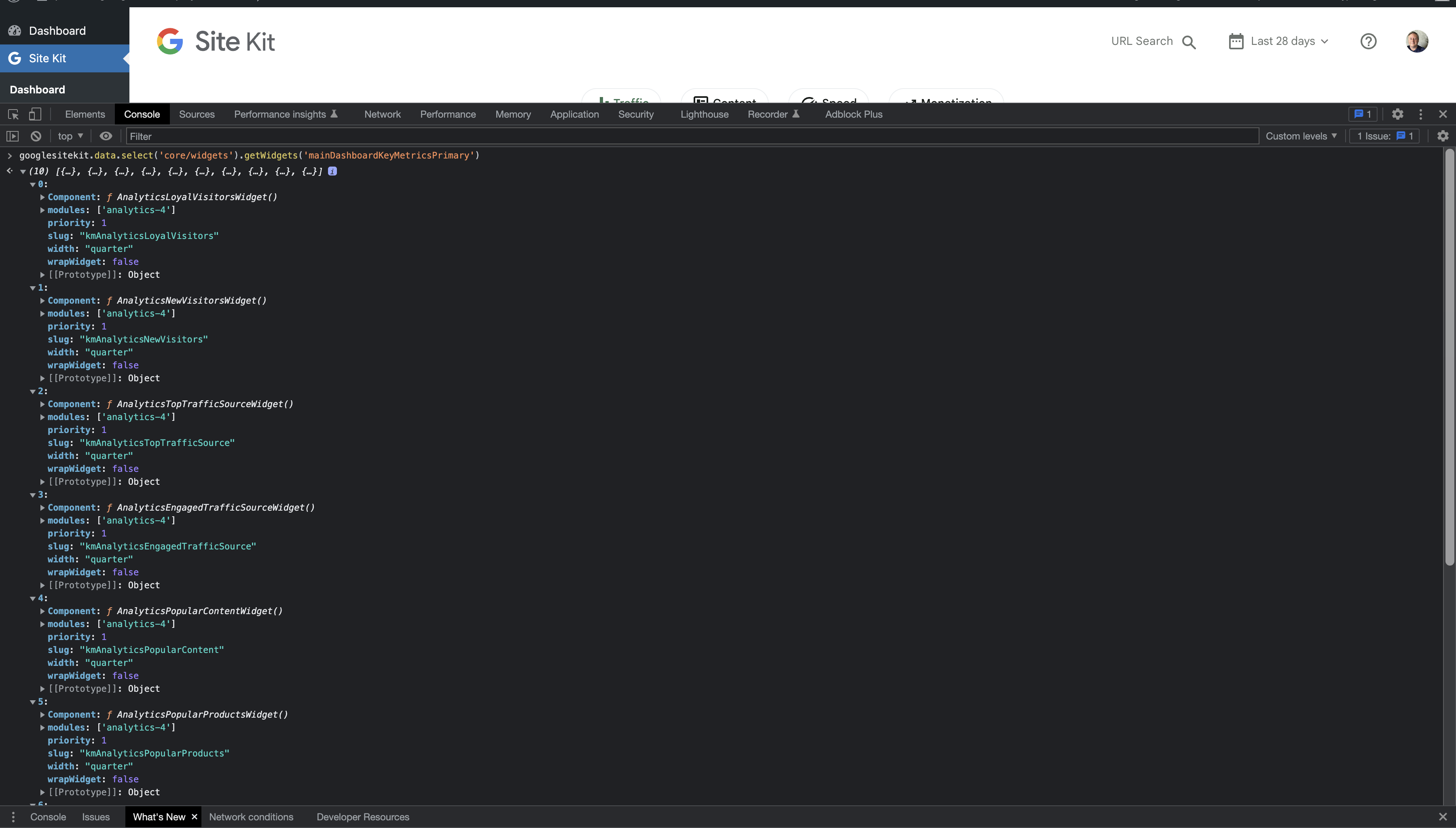The height and width of the screenshot is (828, 1456).
Task: Clear the console with the no-entry icon
Action: pos(35,136)
